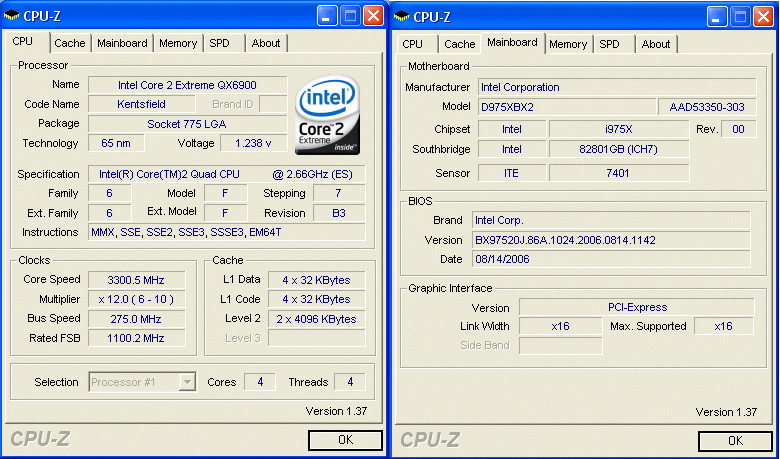Click the empty Level 3 cache field
The image size is (780, 459).
(x=316, y=339)
